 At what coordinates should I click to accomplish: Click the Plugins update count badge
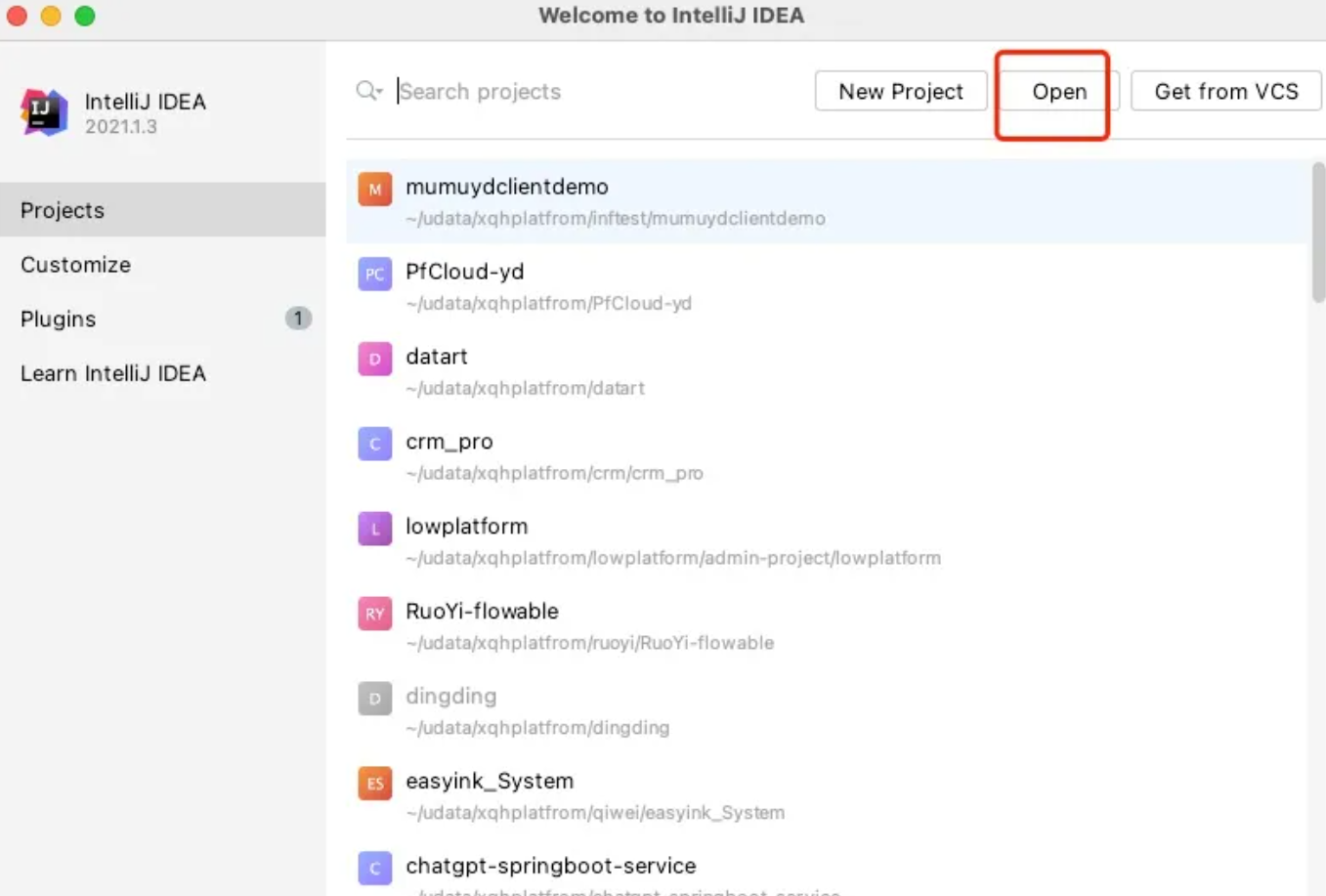pos(298,319)
